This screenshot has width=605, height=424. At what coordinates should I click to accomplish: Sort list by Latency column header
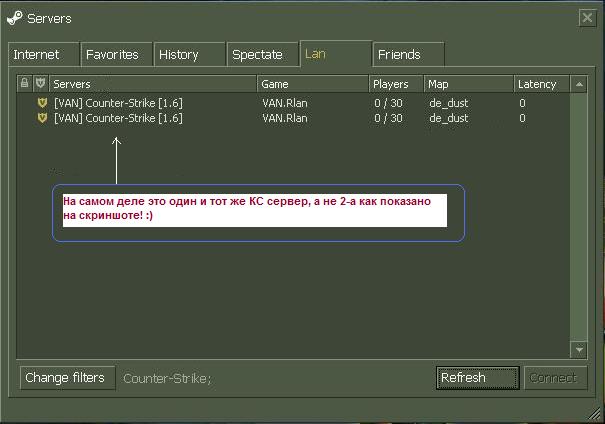coord(542,84)
